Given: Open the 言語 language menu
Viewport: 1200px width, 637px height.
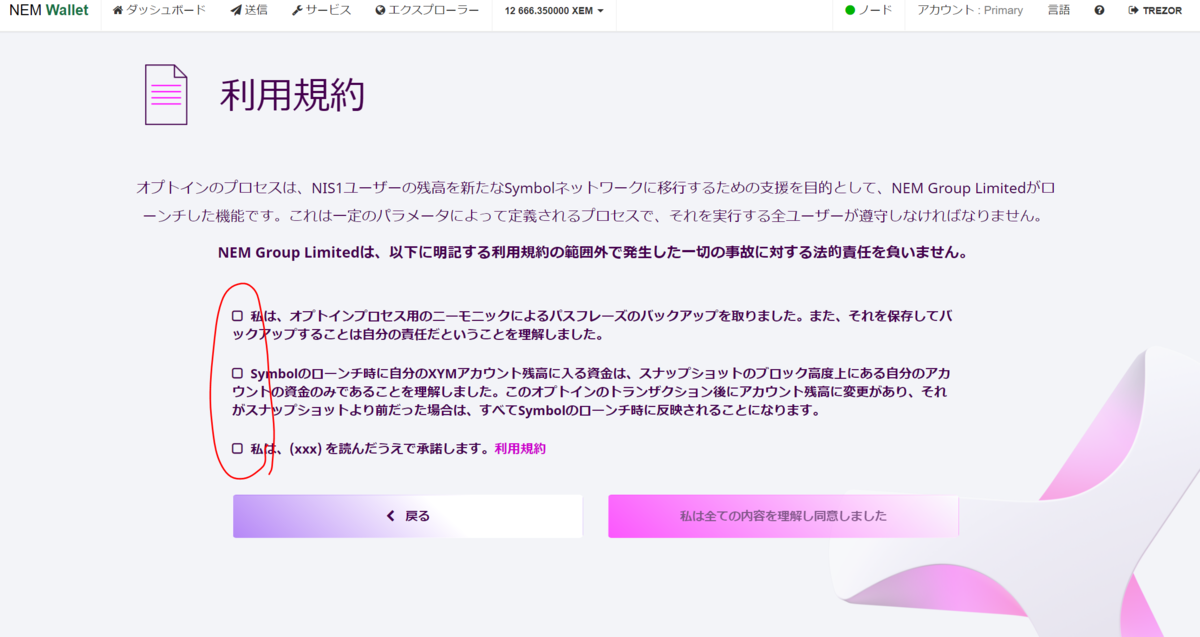Looking at the screenshot, I should pos(1058,10).
